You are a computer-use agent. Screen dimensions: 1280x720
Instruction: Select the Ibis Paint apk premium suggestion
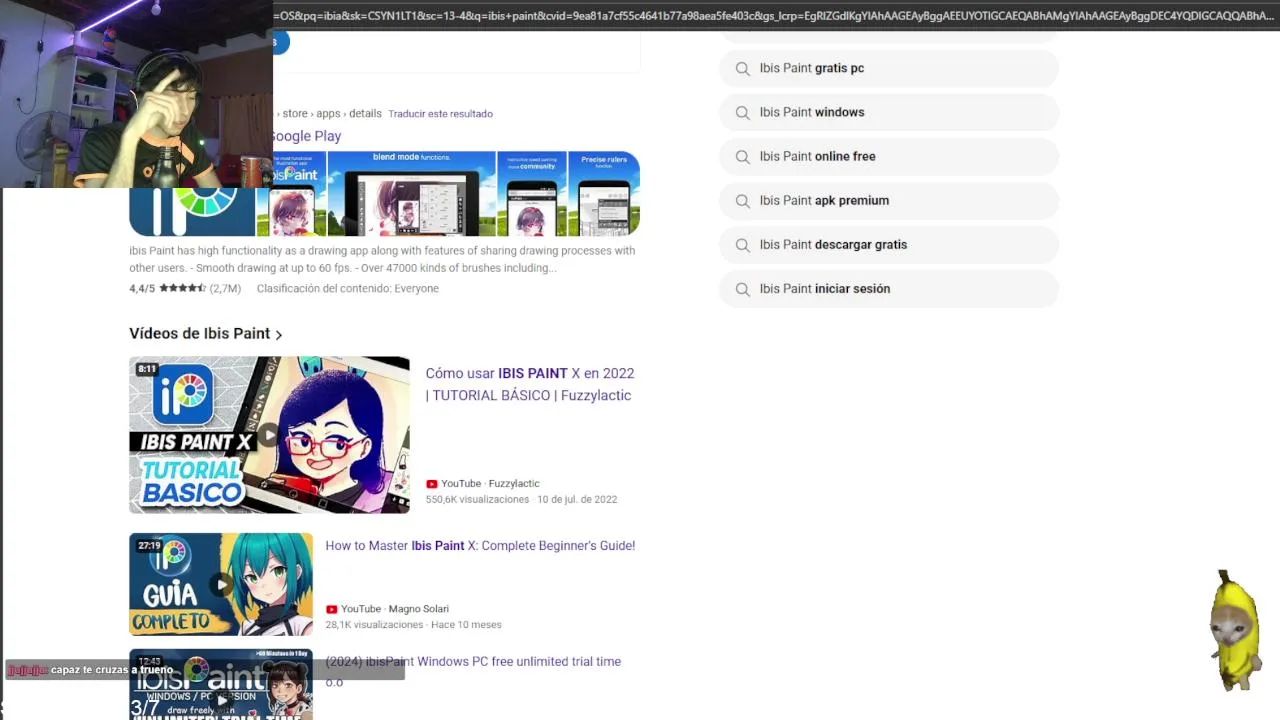(888, 201)
